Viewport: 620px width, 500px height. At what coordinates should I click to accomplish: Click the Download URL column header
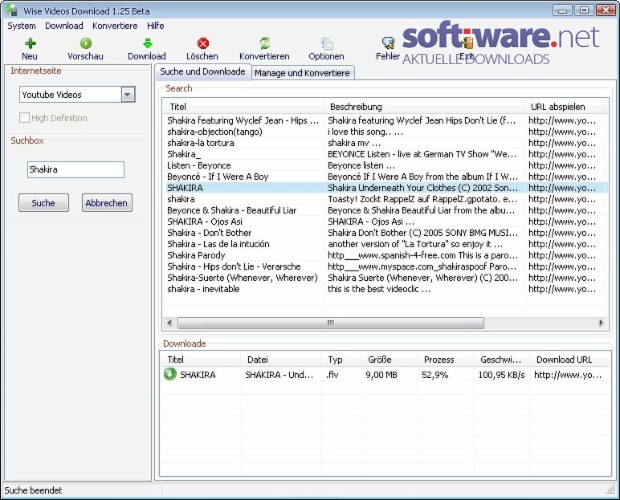(x=569, y=359)
